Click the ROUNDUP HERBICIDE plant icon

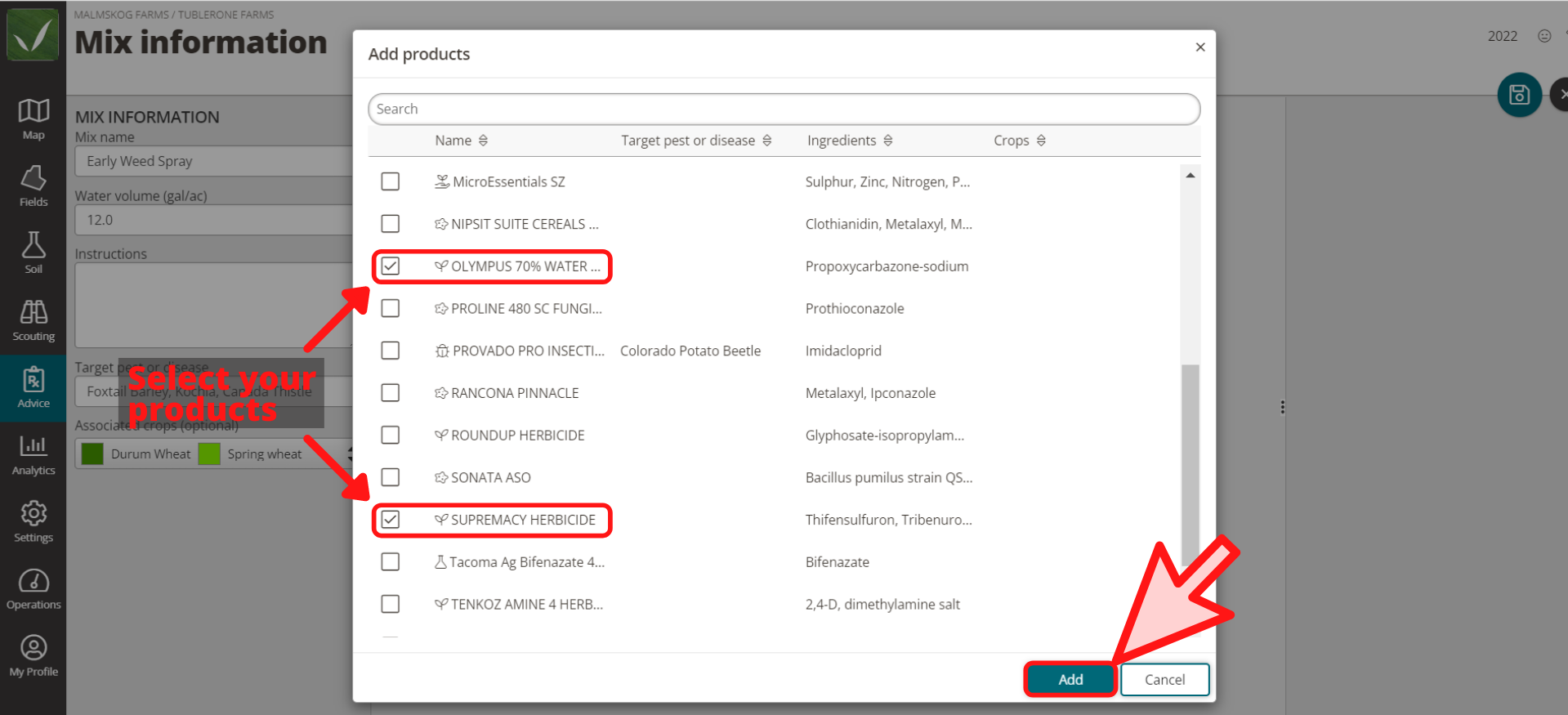[x=441, y=436]
